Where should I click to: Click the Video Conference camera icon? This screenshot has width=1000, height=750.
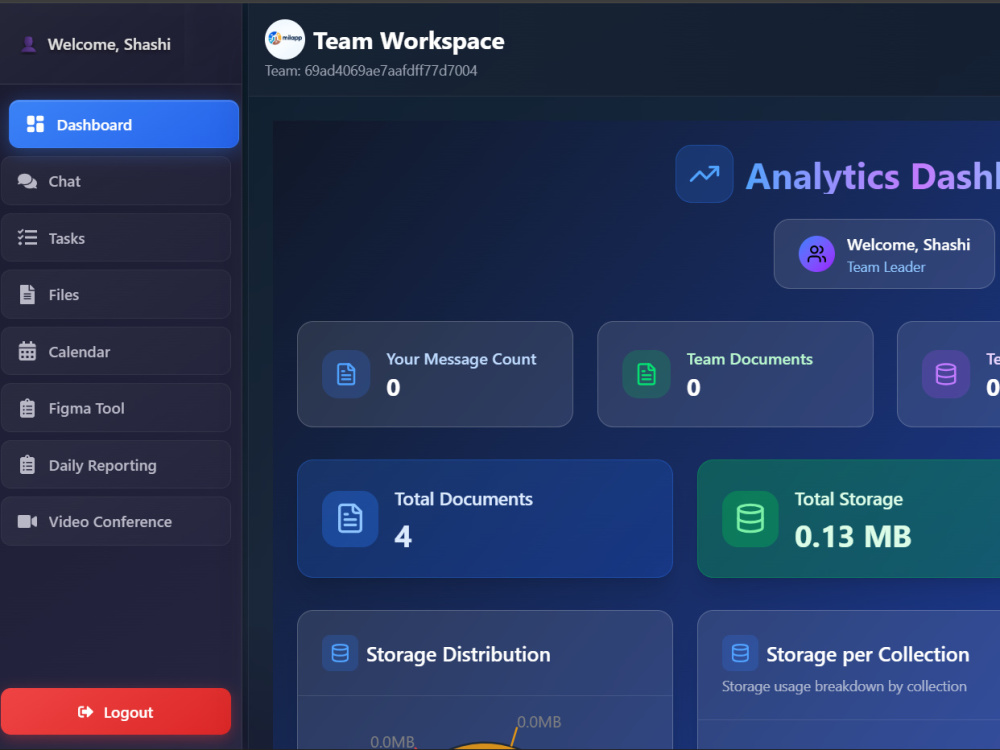click(27, 522)
